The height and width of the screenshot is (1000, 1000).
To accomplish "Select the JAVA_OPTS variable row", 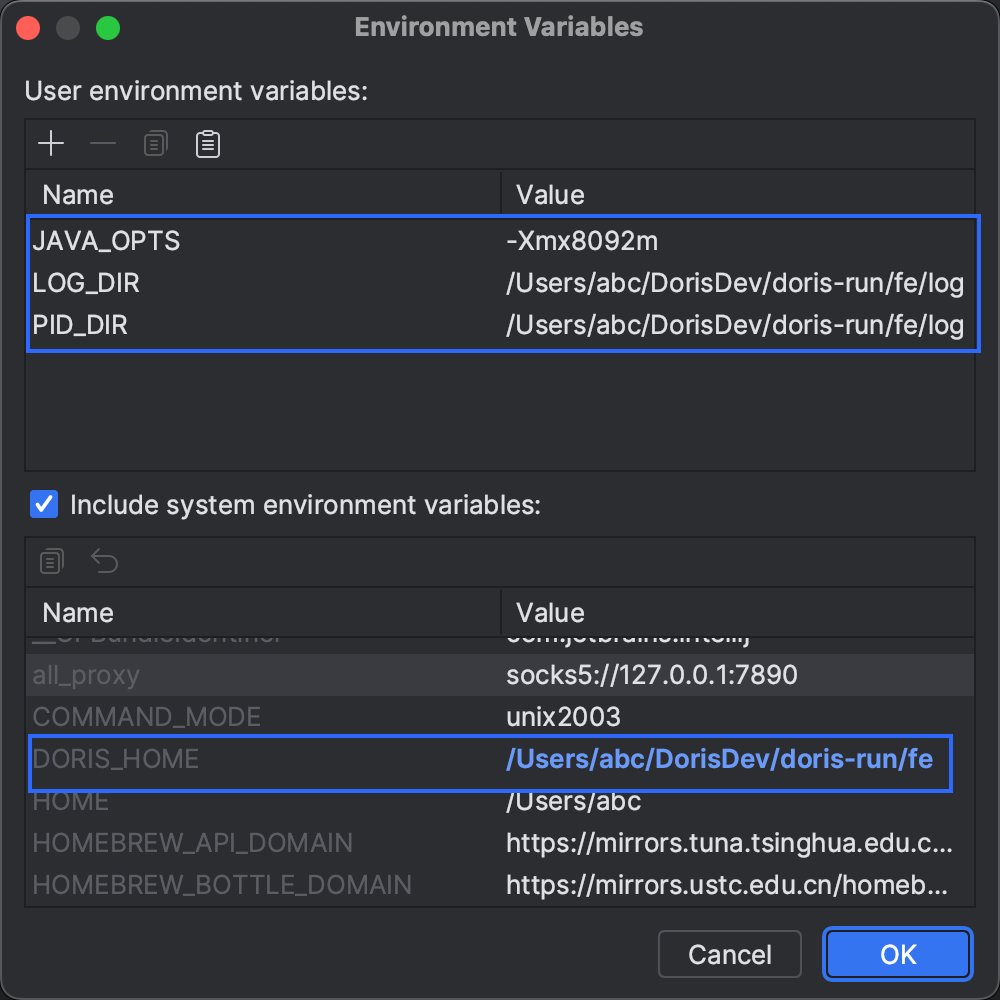I will pyautogui.click(x=107, y=241).
